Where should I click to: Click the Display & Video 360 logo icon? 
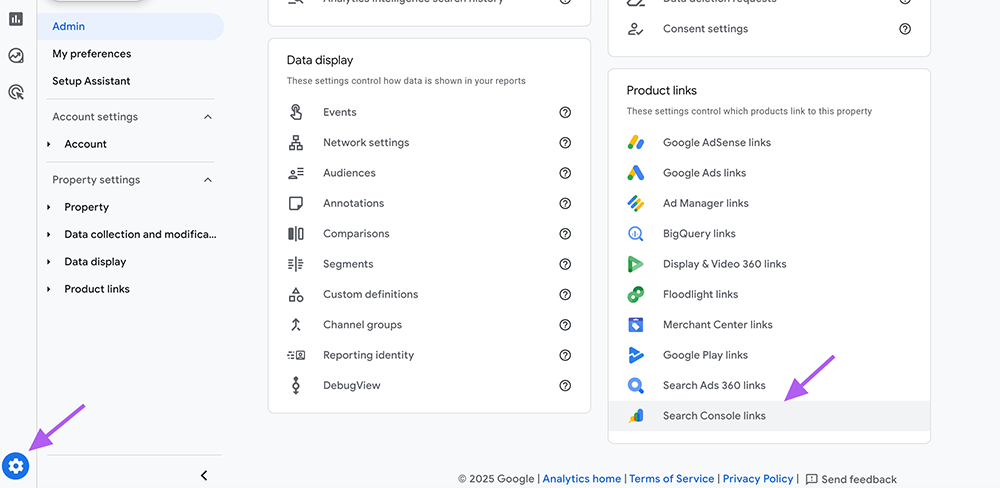[x=636, y=264]
